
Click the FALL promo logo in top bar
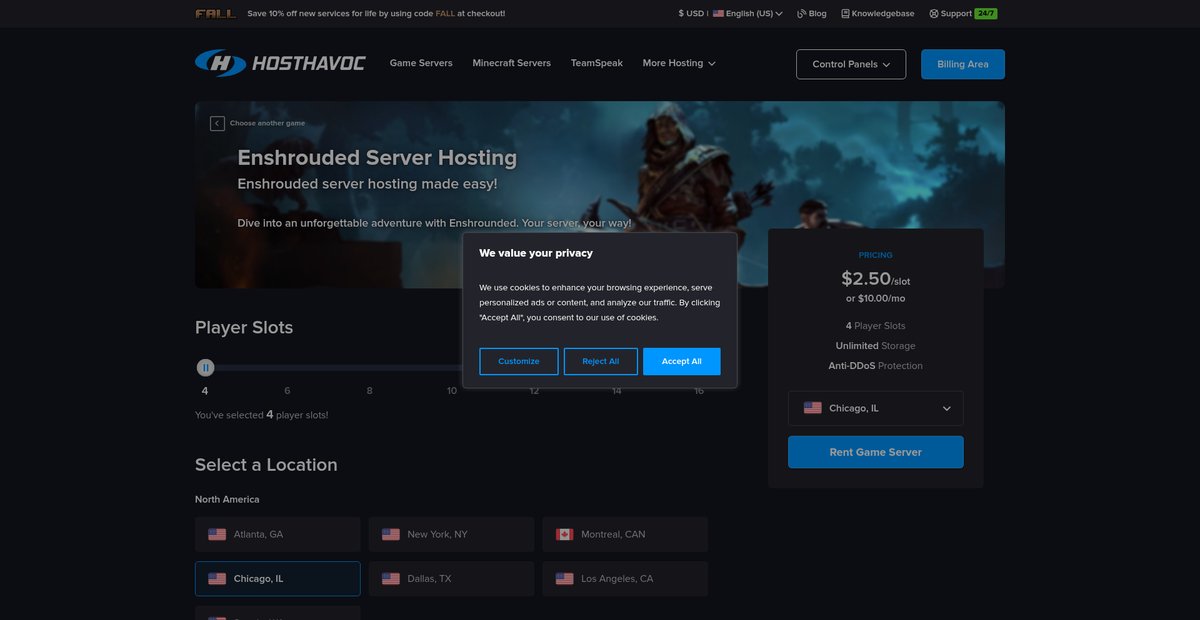pyautogui.click(x=216, y=14)
